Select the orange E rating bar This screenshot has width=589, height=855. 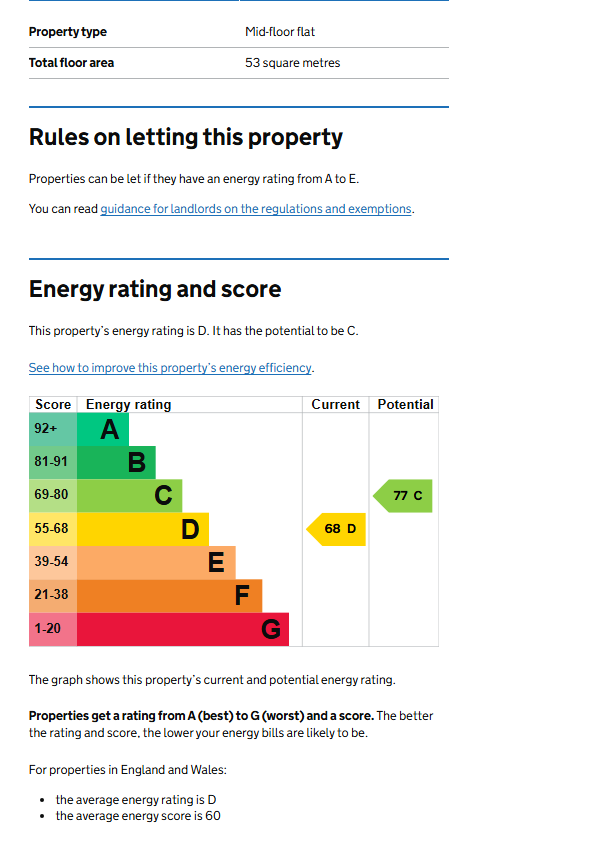pos(156,562)
